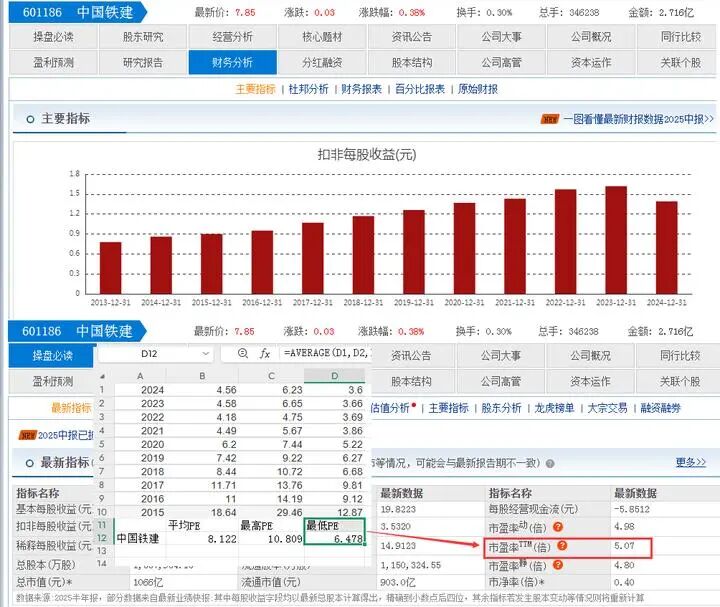Click cell A12 labeled 中国铁建
This screenshot has height=607, width=720.
pos(140,539)
